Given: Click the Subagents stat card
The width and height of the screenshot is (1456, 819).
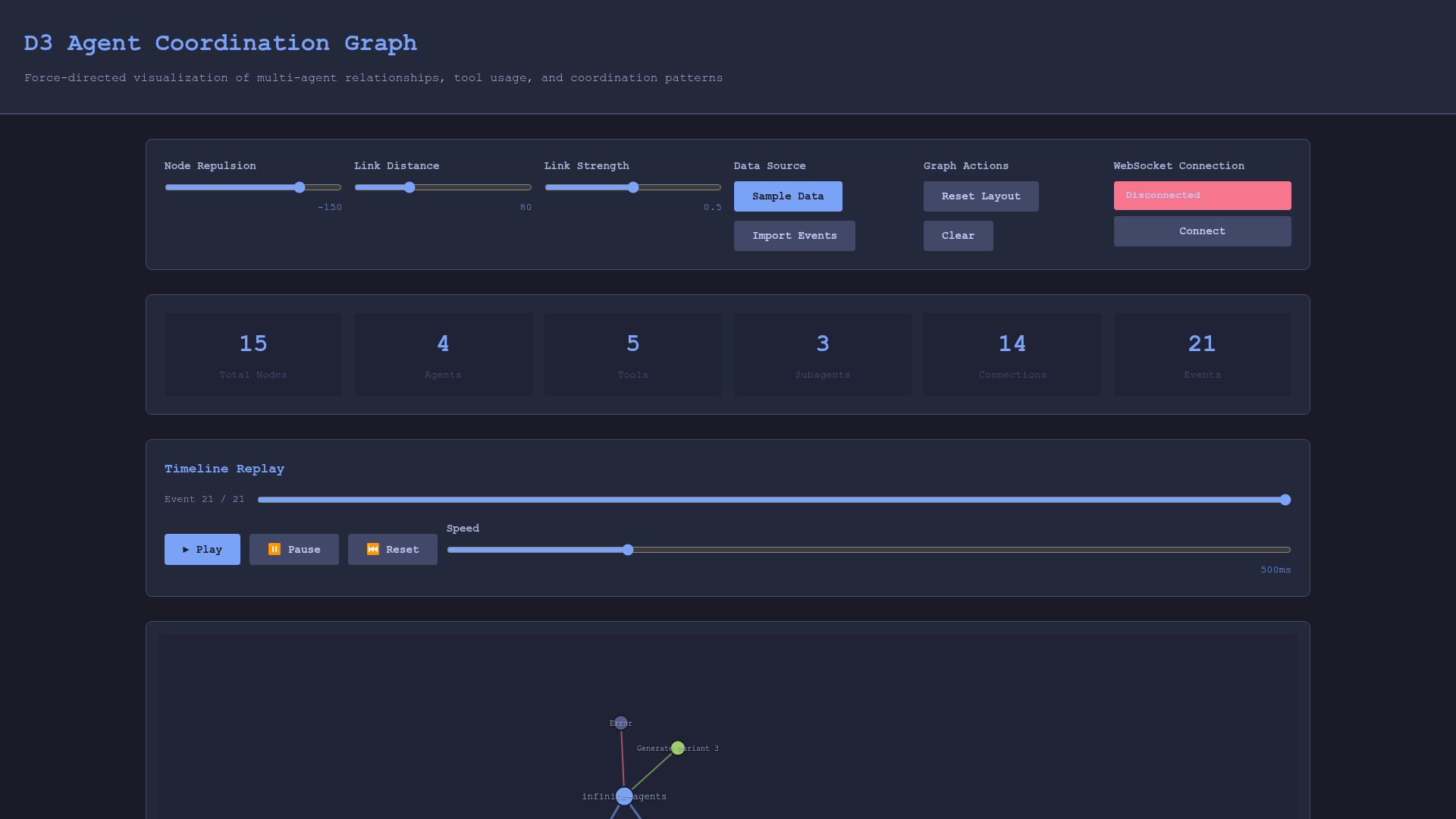Looking at the screenshot, I should (x=822, y=354).
